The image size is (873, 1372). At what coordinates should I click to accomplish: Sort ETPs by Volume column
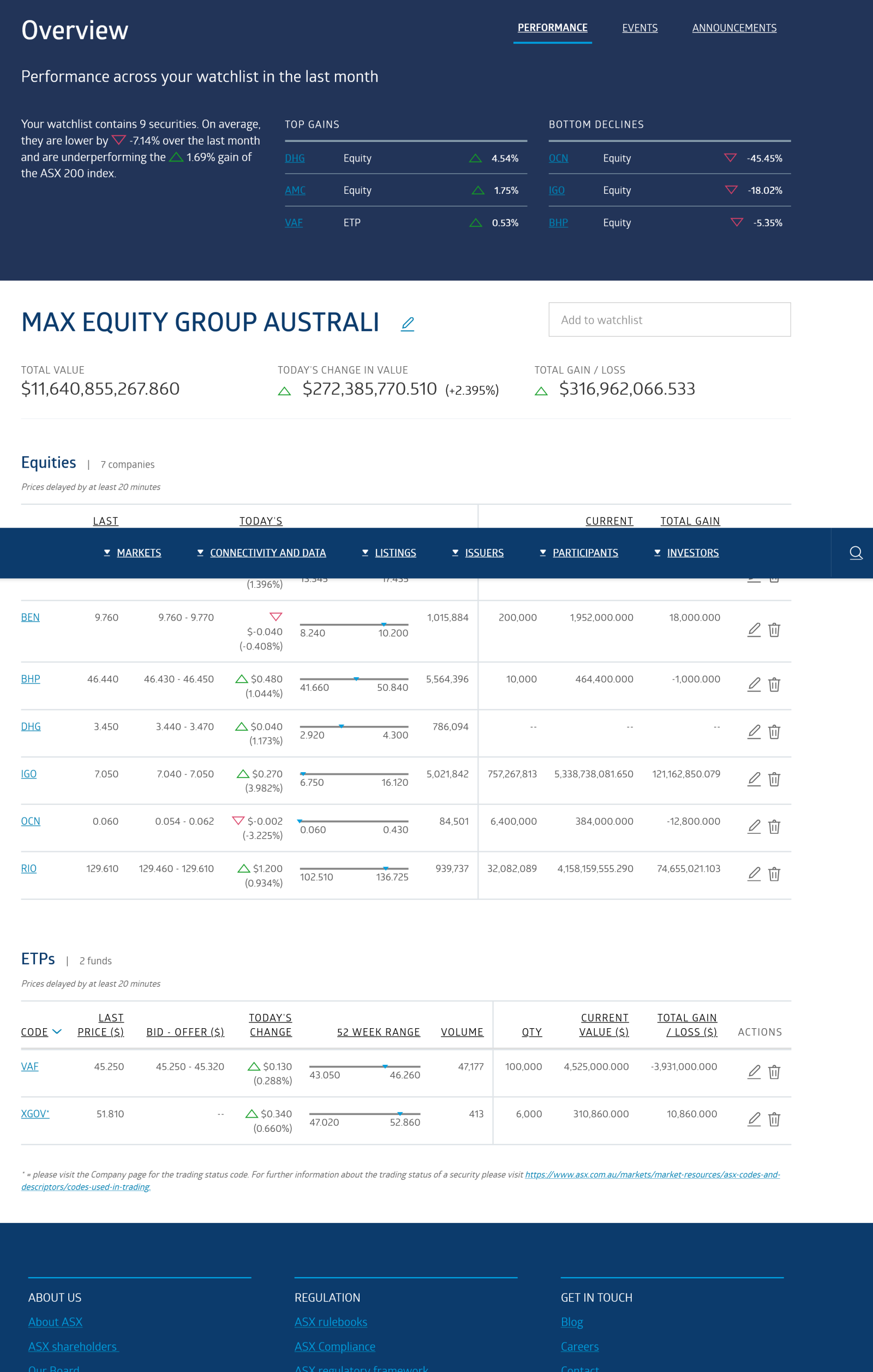462,1032
